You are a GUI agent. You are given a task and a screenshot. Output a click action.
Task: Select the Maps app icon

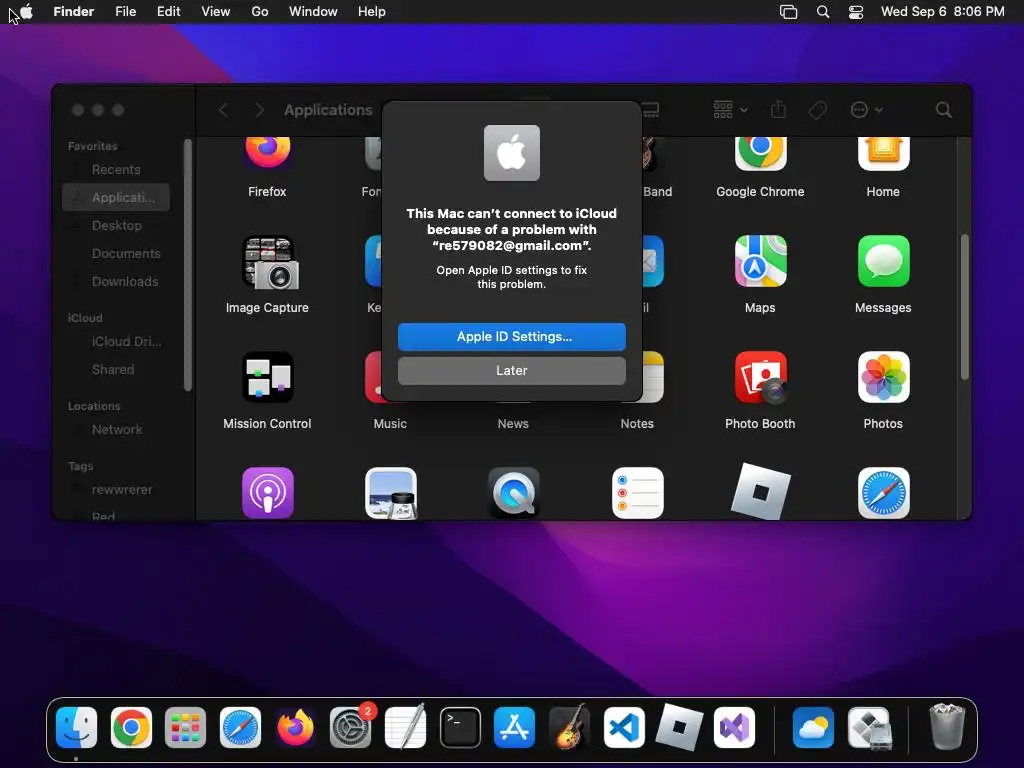coord(760,261)
